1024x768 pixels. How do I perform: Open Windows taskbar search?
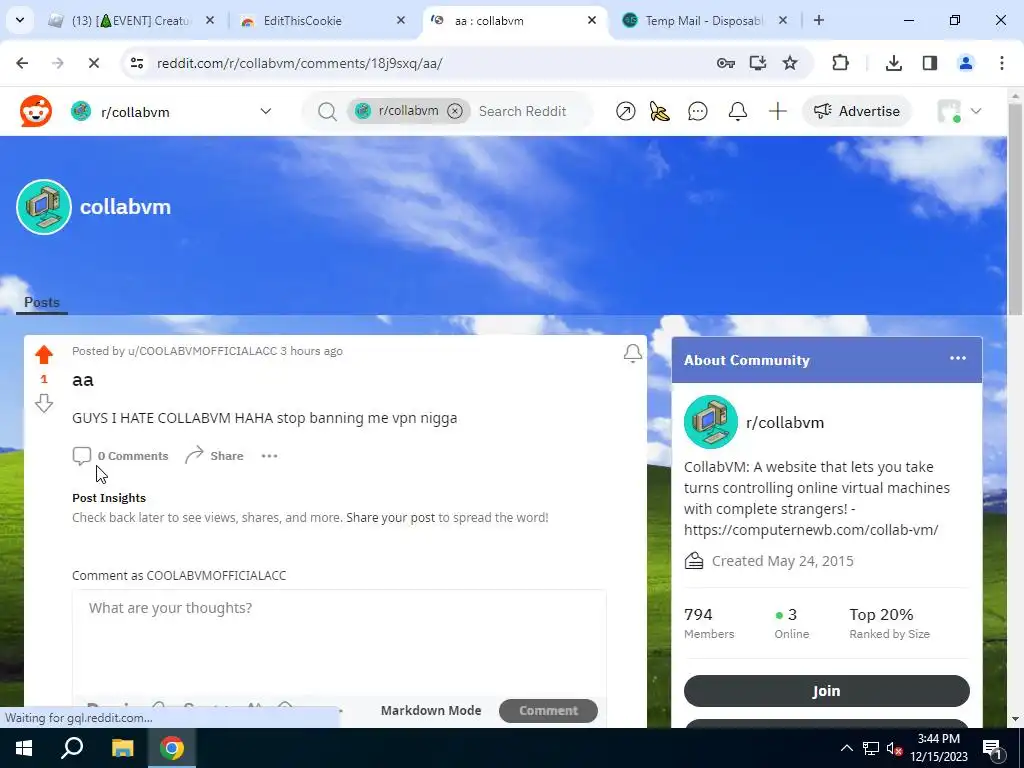tap(72, 748)
